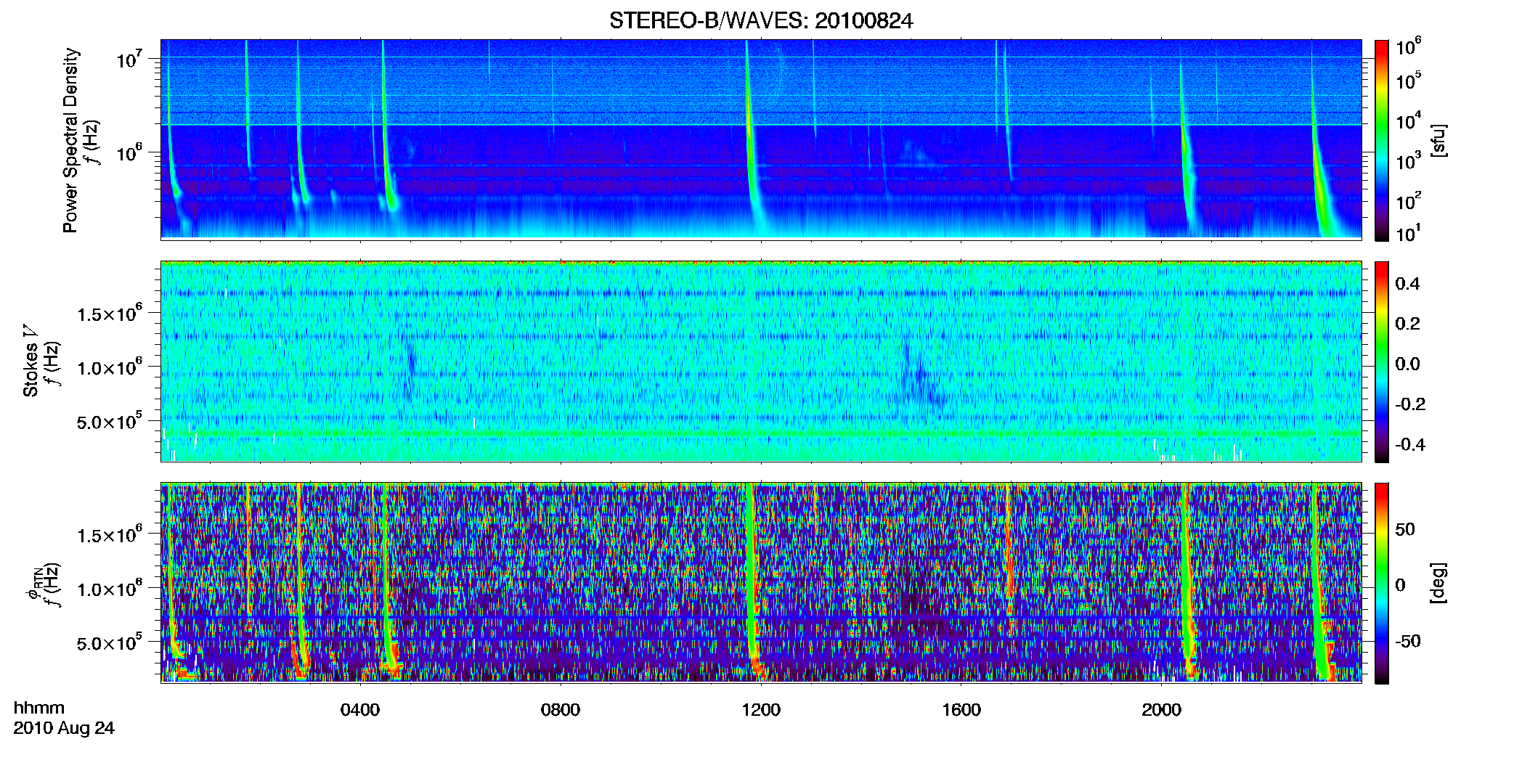Select the 0400 time tick label

point(360,710)
